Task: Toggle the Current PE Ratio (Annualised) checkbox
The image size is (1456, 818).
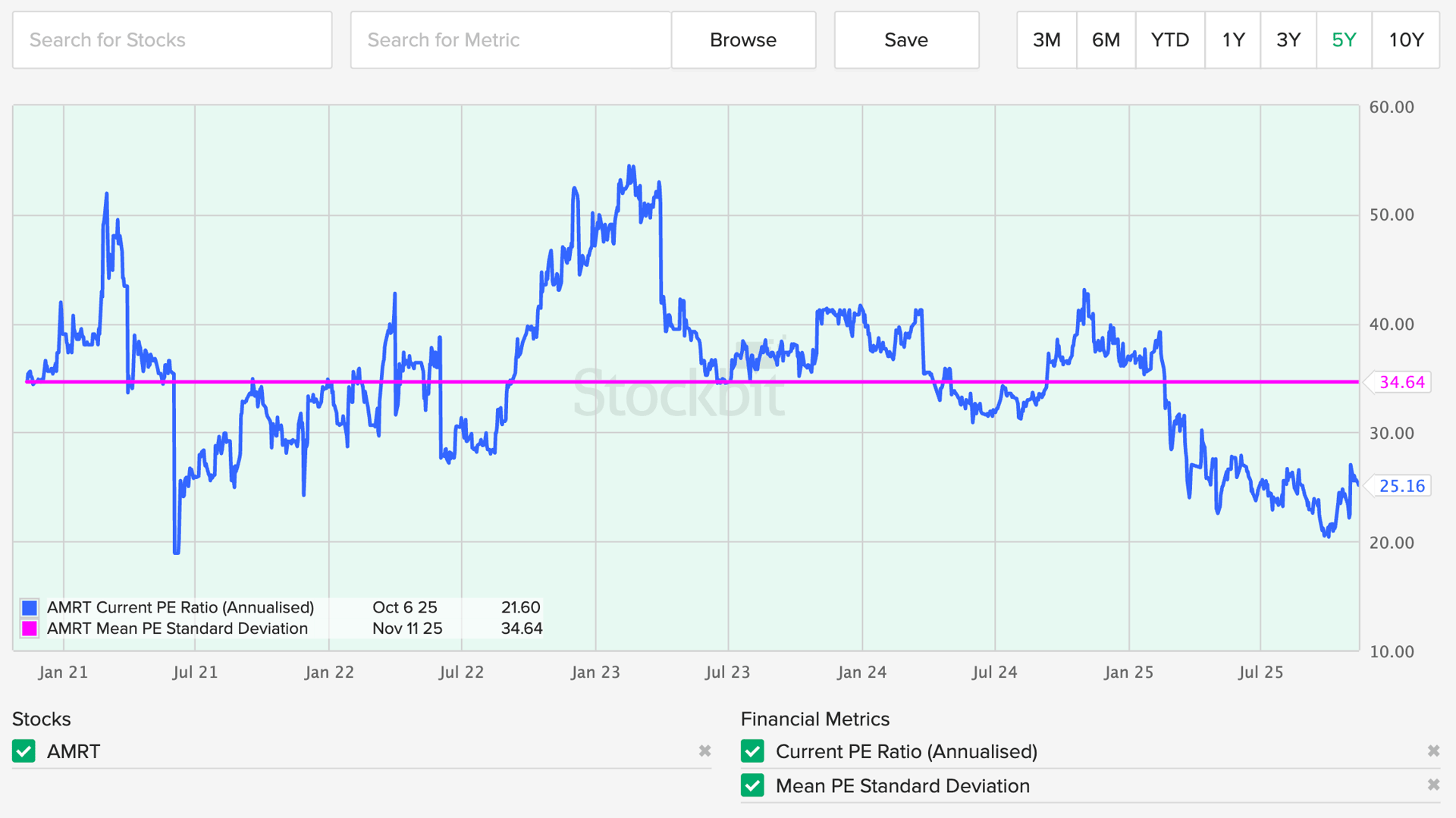Action: tap(752, 751)
